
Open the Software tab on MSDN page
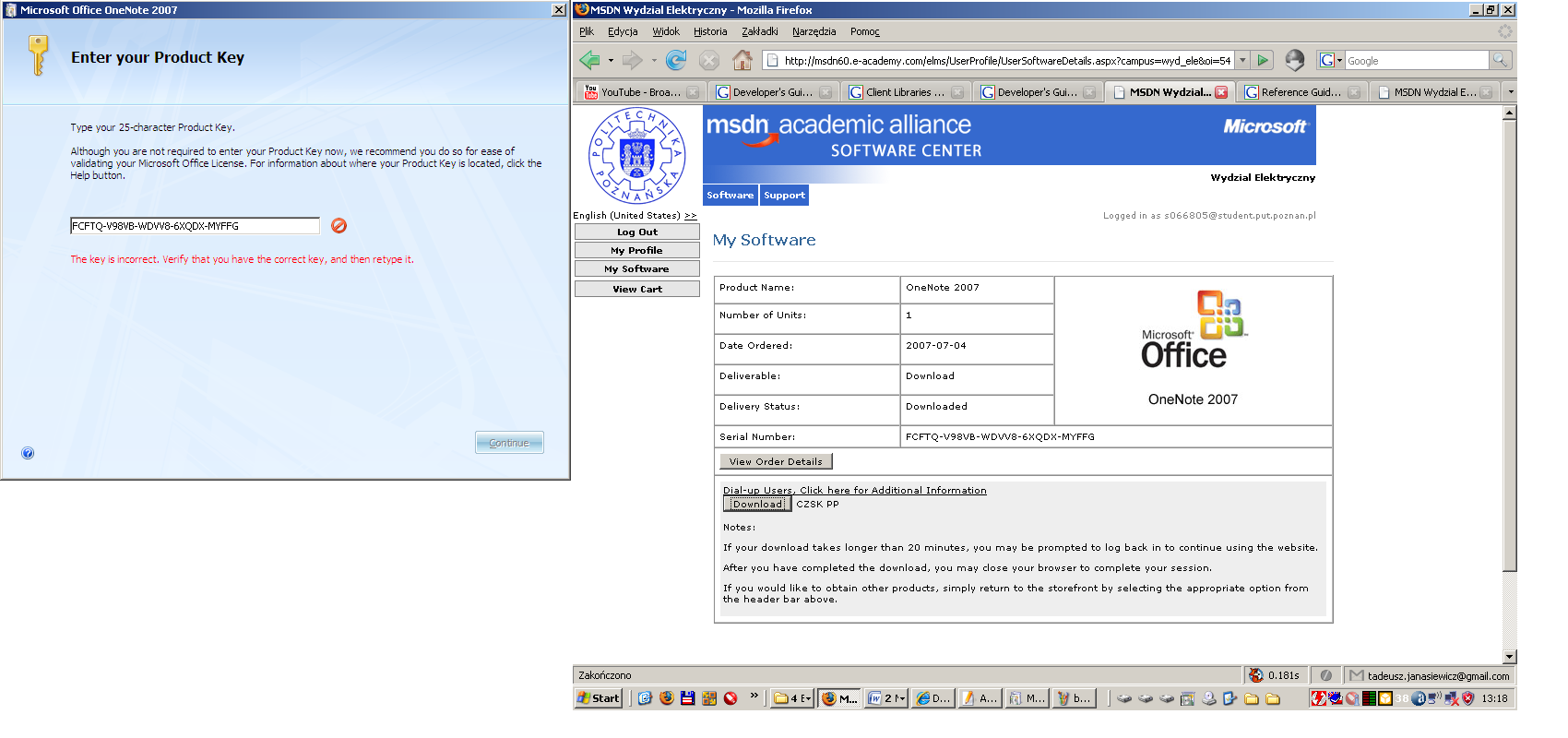(730, 195)
